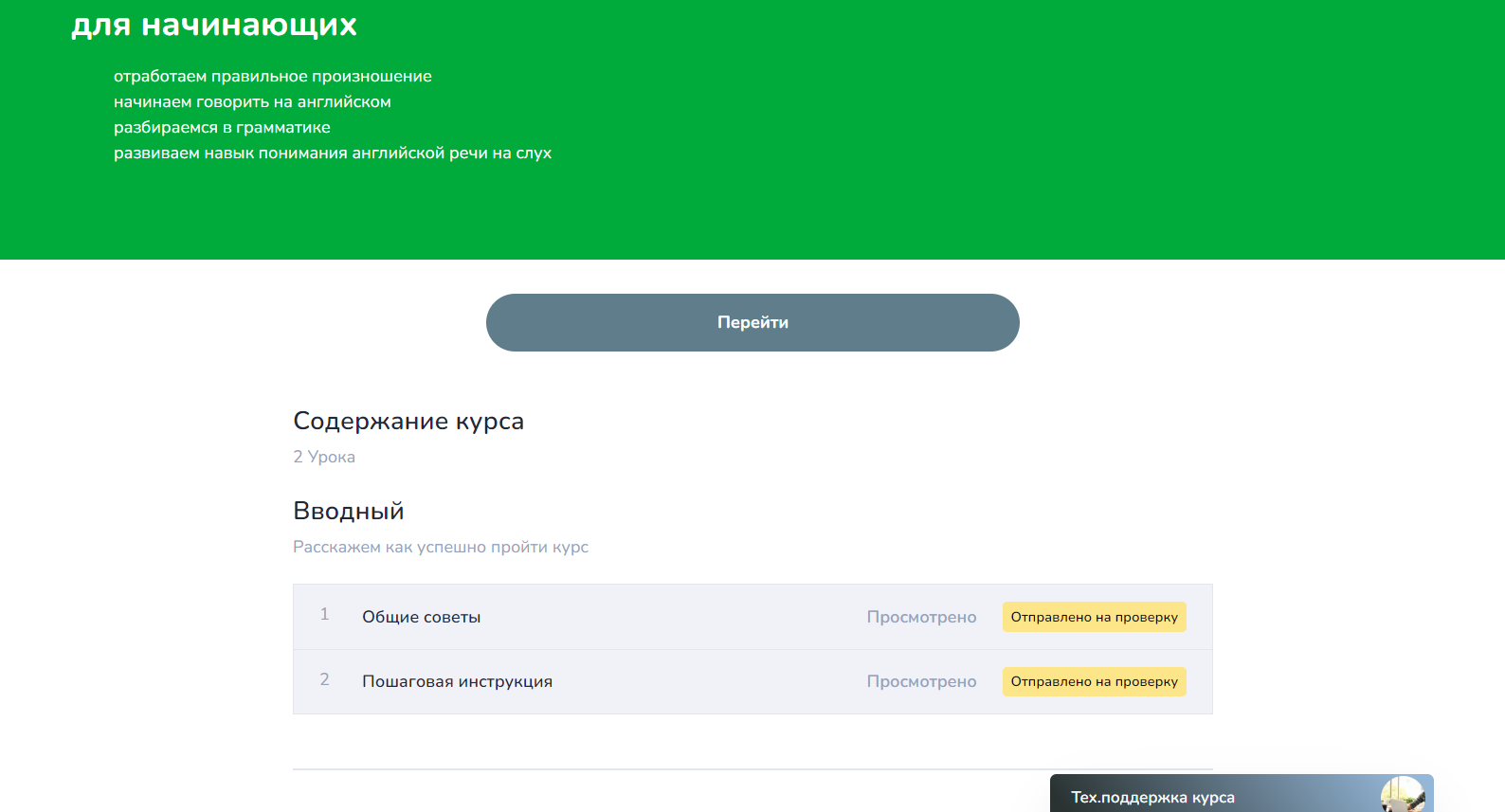Click the Содержание курса heading
Image resolution: width=1505 pixels, height=812 pixels.
click(x=408, y=421)
